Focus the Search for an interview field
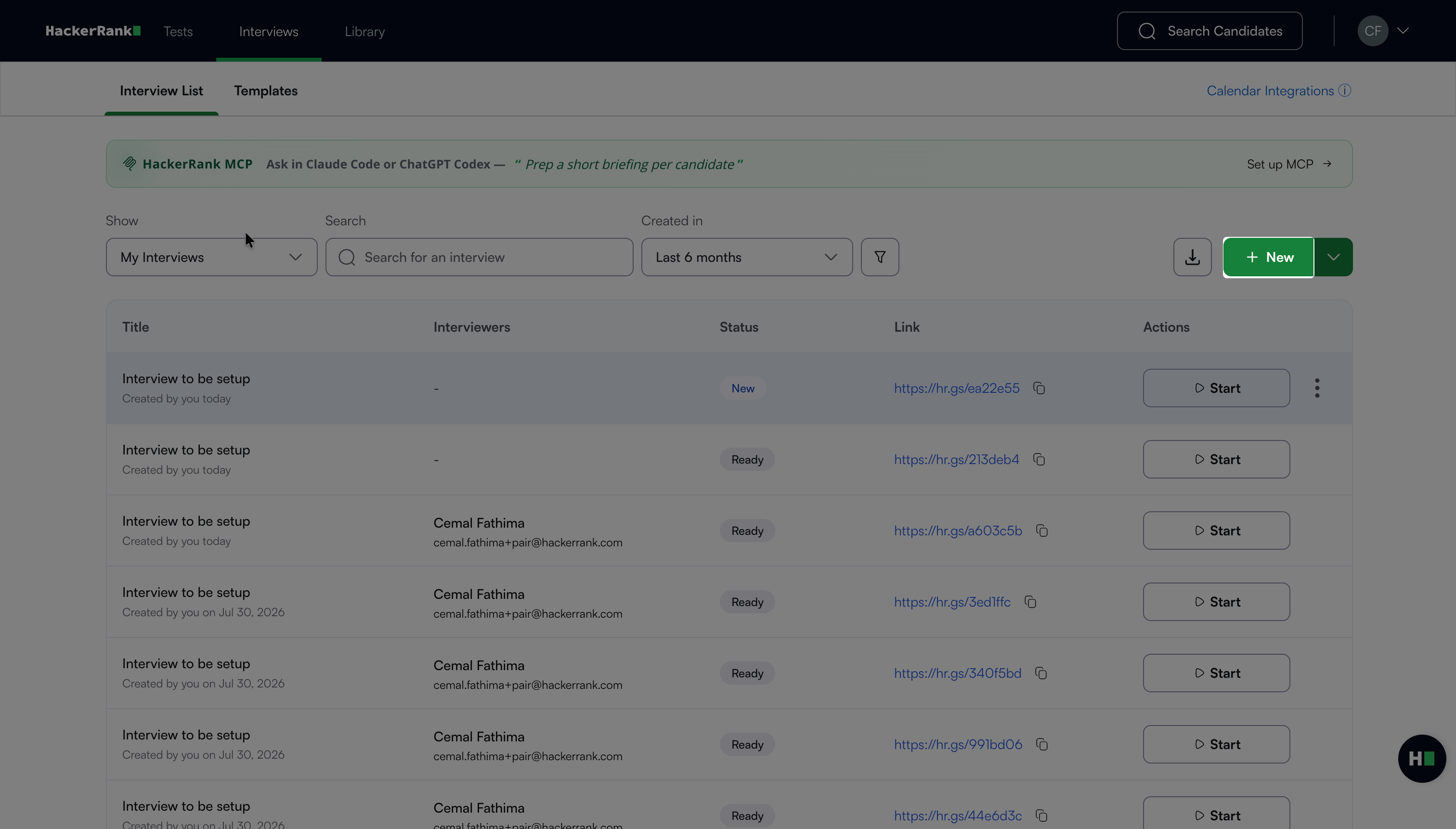Viewport: 1456px width, 829px height. tap(480, 257)
